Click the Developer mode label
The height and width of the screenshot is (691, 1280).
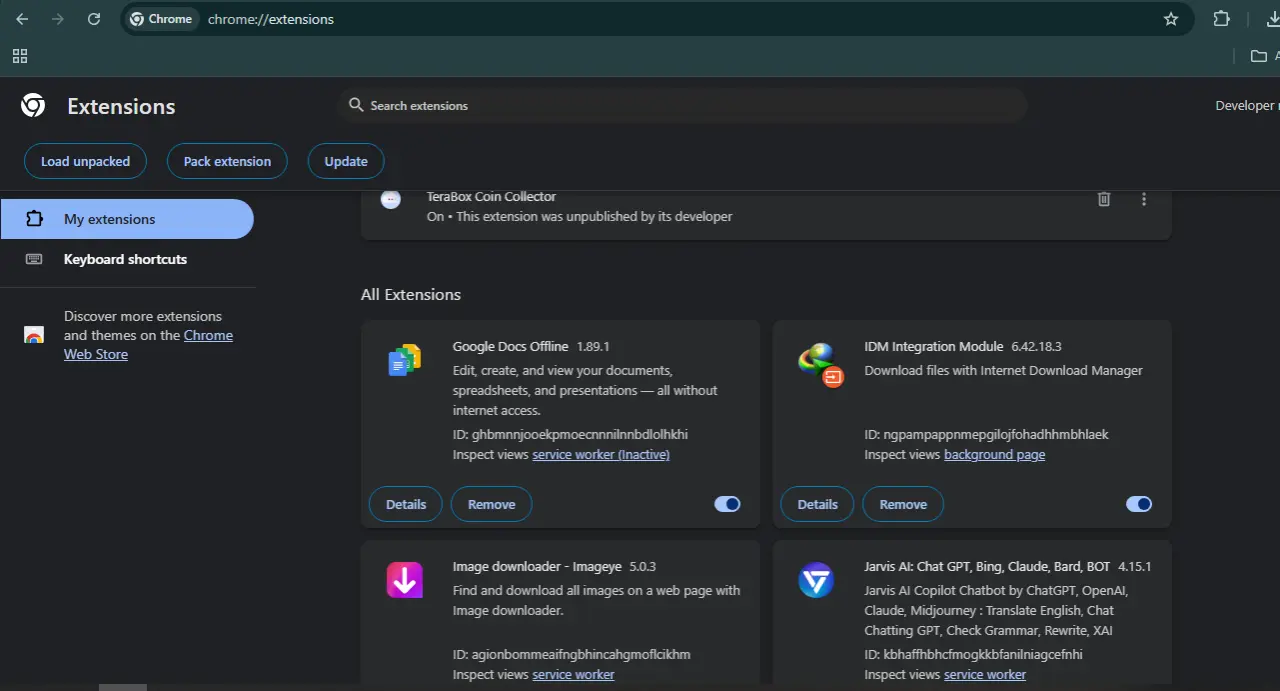point(1247,105)
